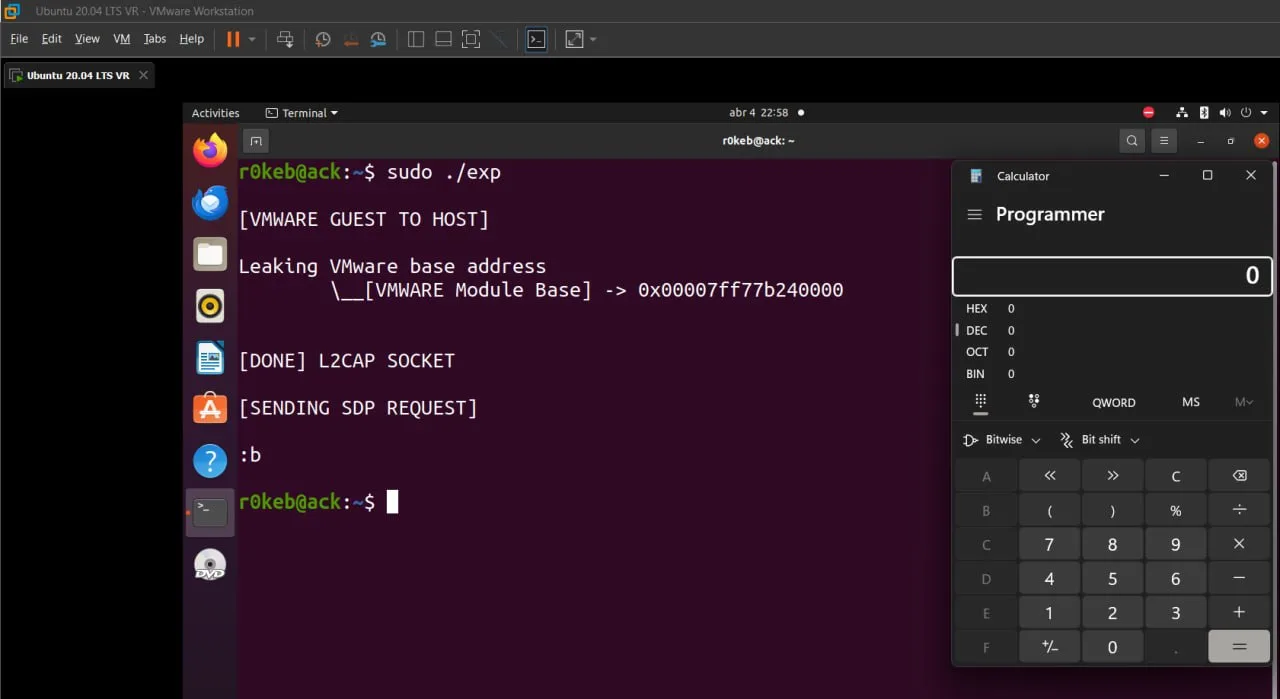Click the terminal search magnifier icon
This screenshot has width=1280, height=699.
pyautogui.click(x=1132, y=141)
